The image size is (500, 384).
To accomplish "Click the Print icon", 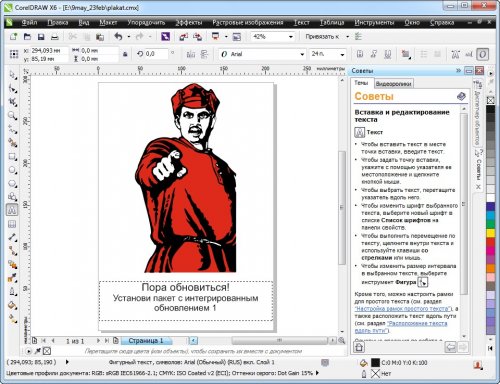I will tap(55, 37).
